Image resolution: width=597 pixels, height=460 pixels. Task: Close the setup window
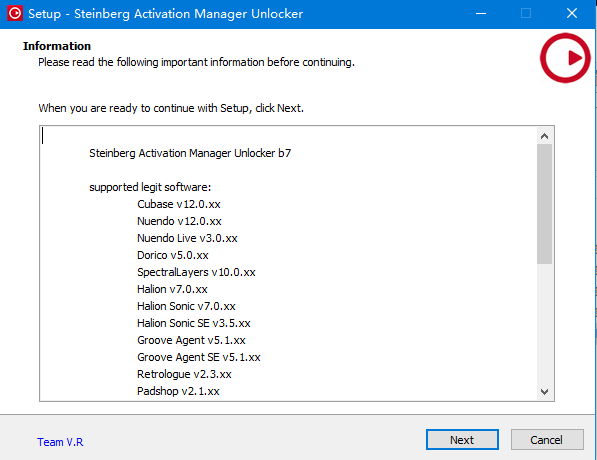(x=571, y=14)
